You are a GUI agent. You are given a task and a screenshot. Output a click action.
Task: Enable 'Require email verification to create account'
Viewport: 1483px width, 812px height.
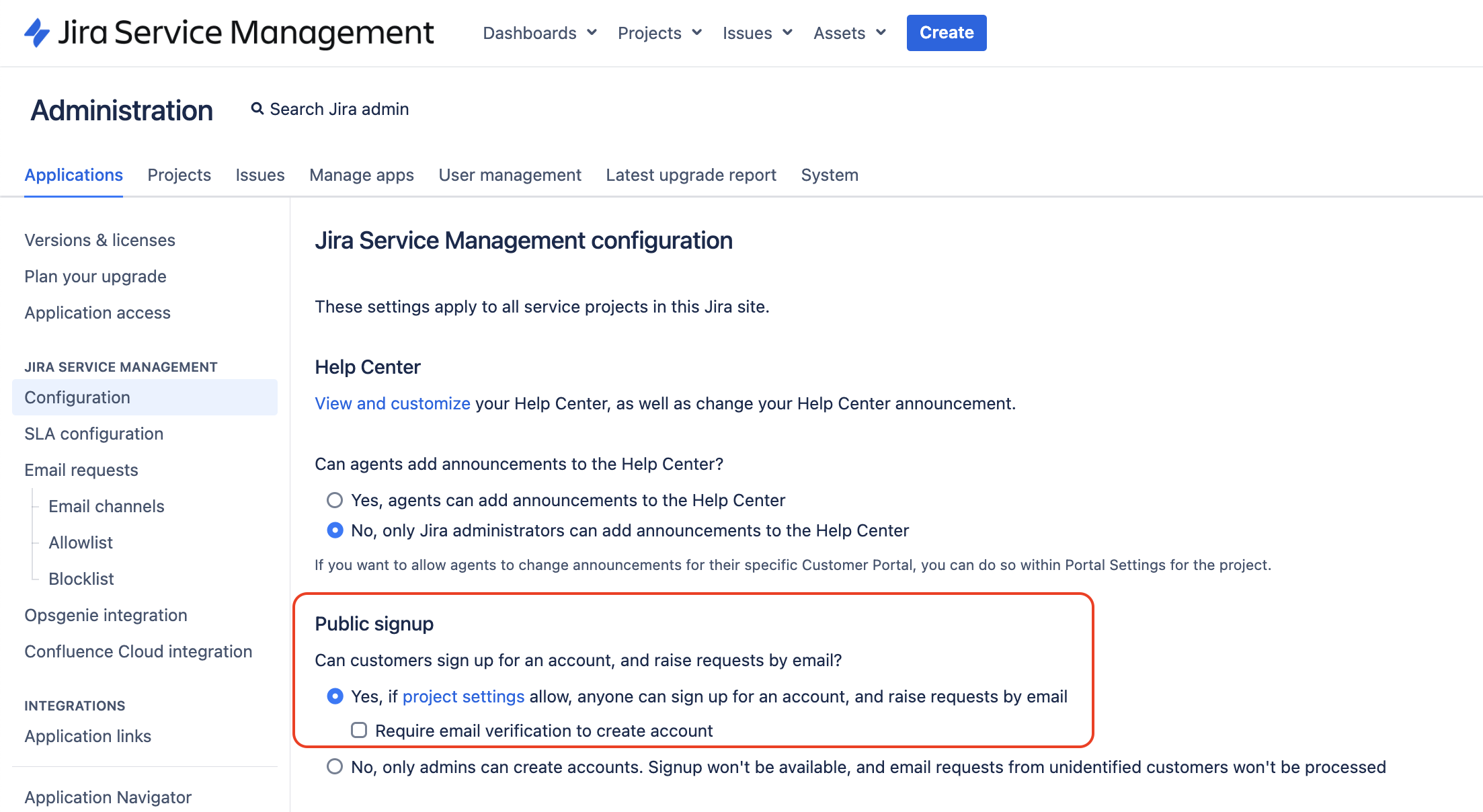359,730
